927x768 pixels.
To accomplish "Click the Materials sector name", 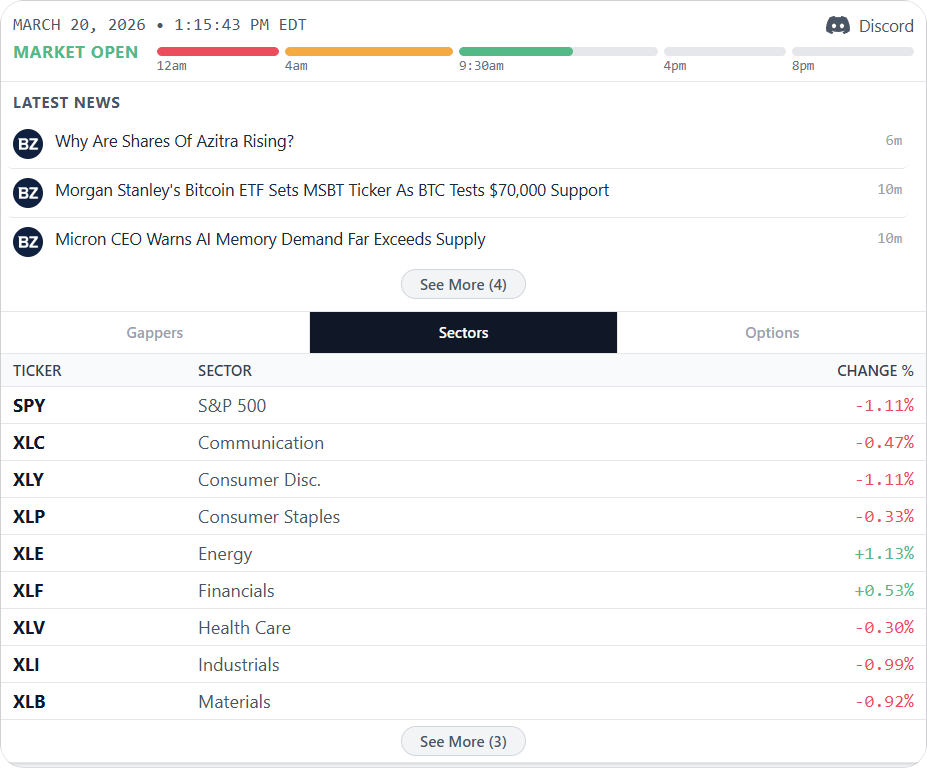I will point(234,702).
